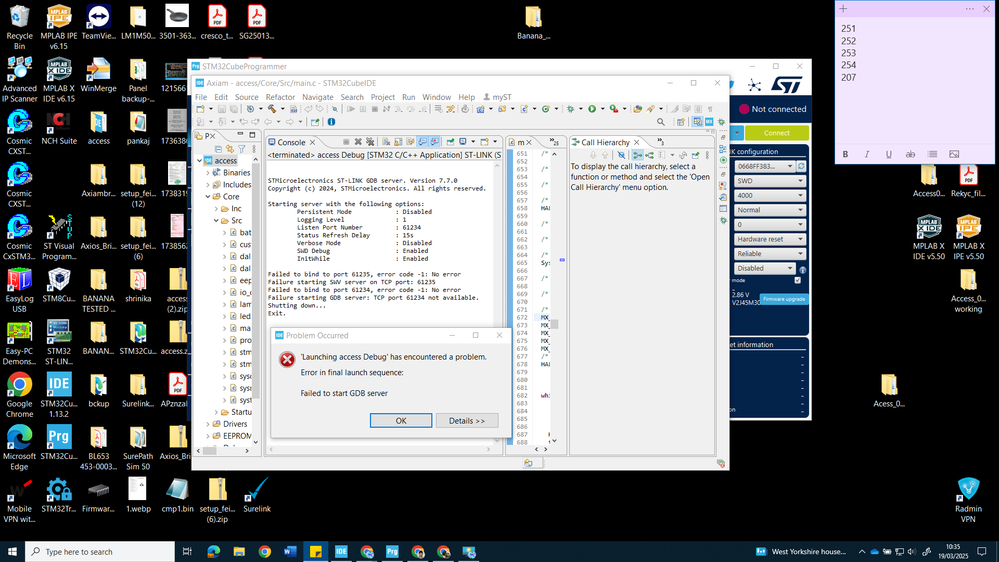Image resolution: width=999 pixels, height=562 pixels.
Task: Click the green Run play icon in toolbar
Action: pyautogui.click(x=592, y=109)
